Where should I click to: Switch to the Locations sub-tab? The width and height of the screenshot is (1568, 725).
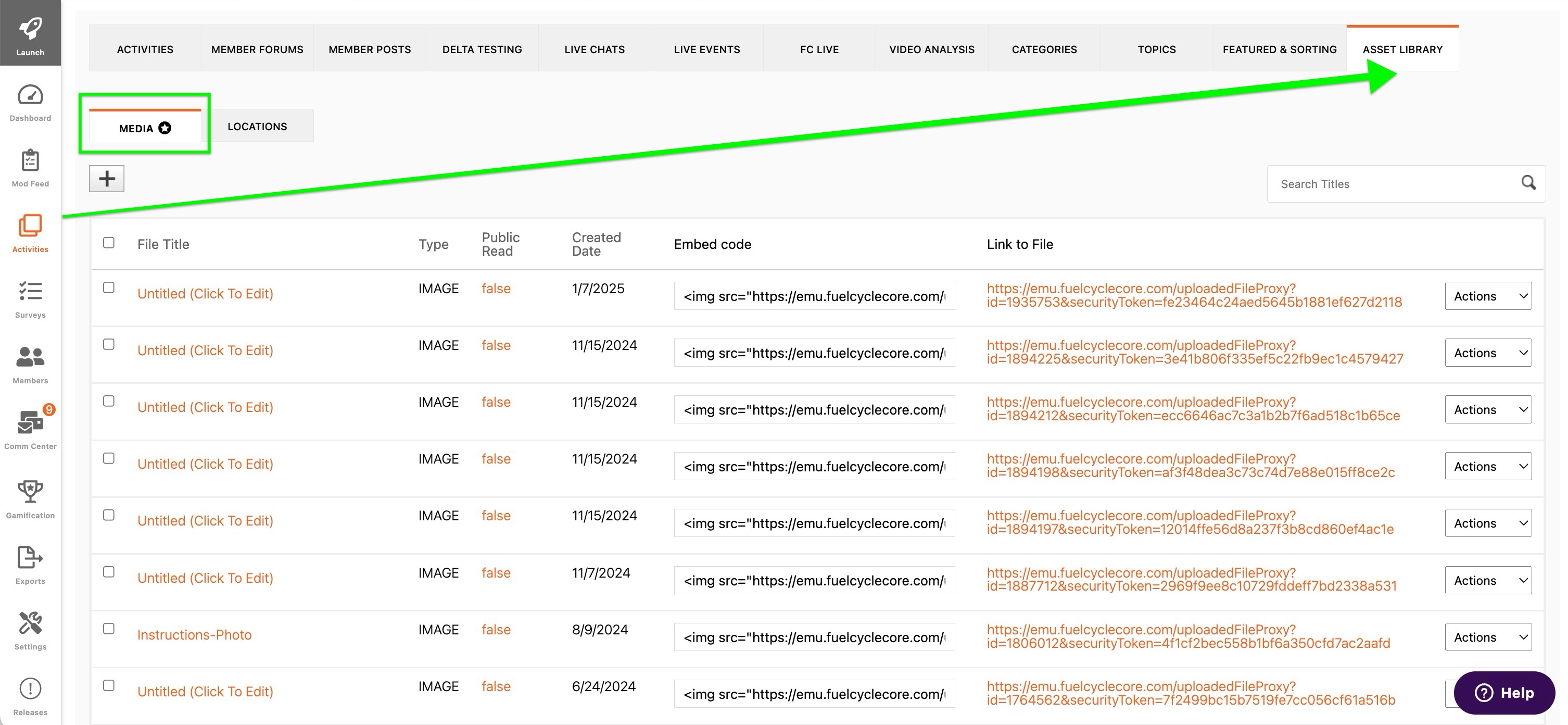257,126
